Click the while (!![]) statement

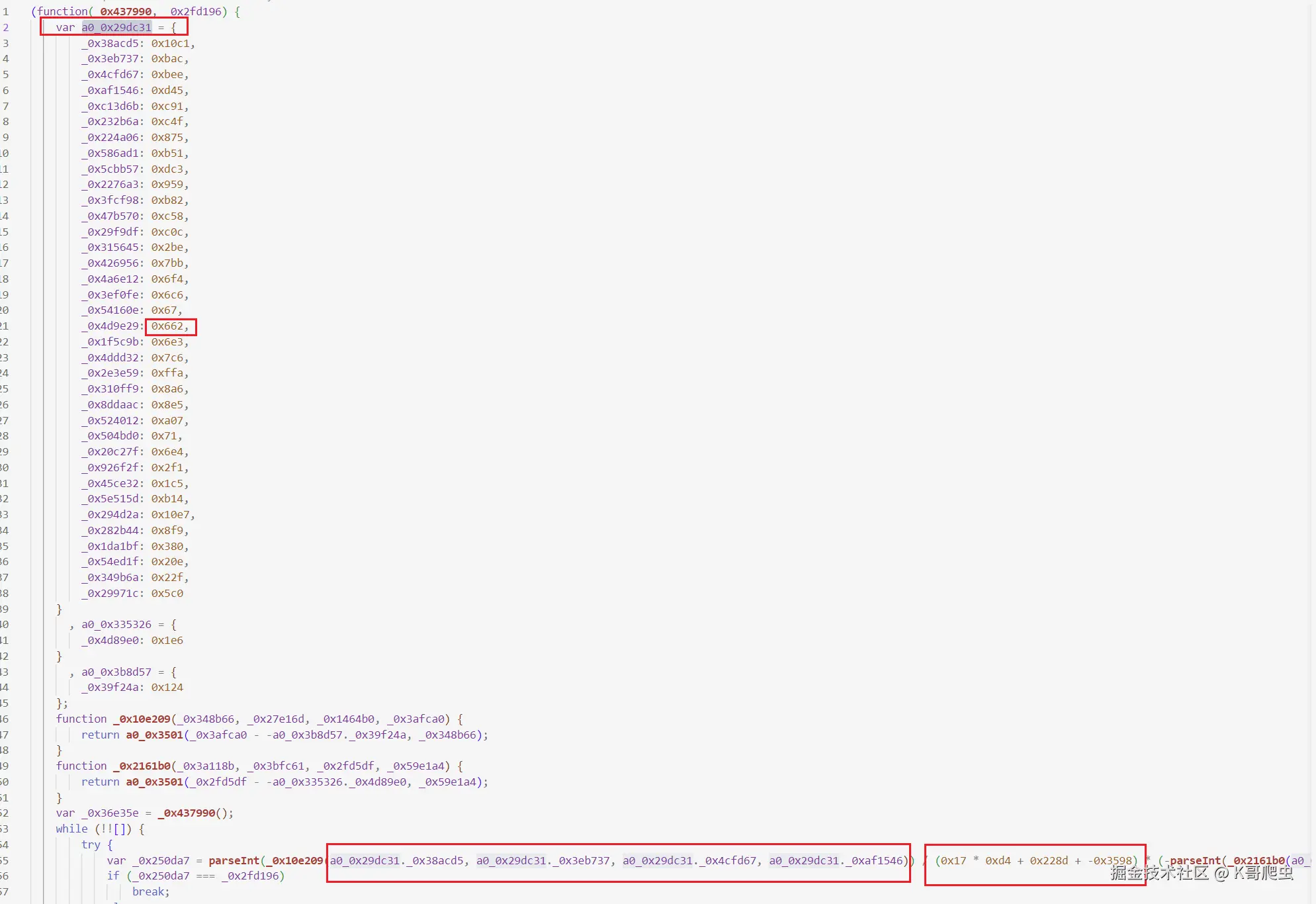pyautogui.click(x=93, y=829)
